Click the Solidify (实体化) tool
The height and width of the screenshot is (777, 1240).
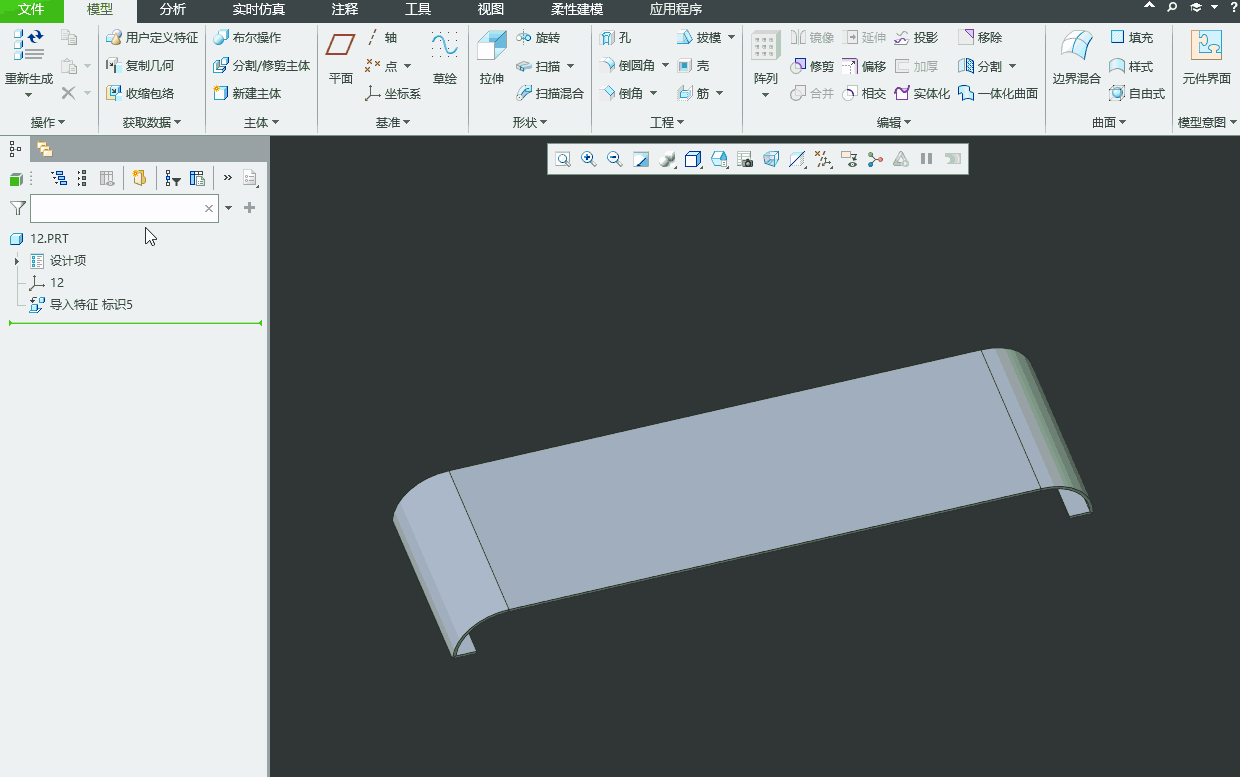click(x=922, y=93)
